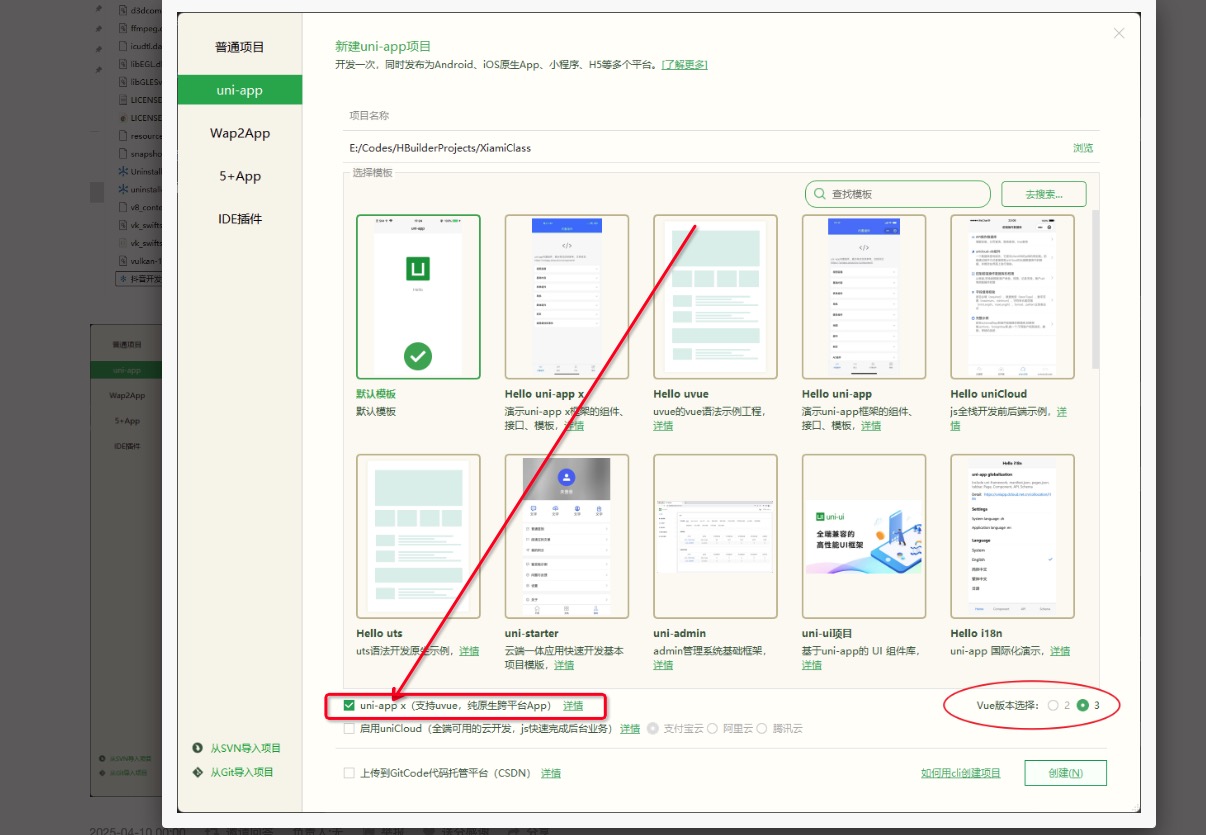Click the magnifier icon in 查找模板 search box
The width and height of the screenshot is (1206, 835).
pos(820,194)
